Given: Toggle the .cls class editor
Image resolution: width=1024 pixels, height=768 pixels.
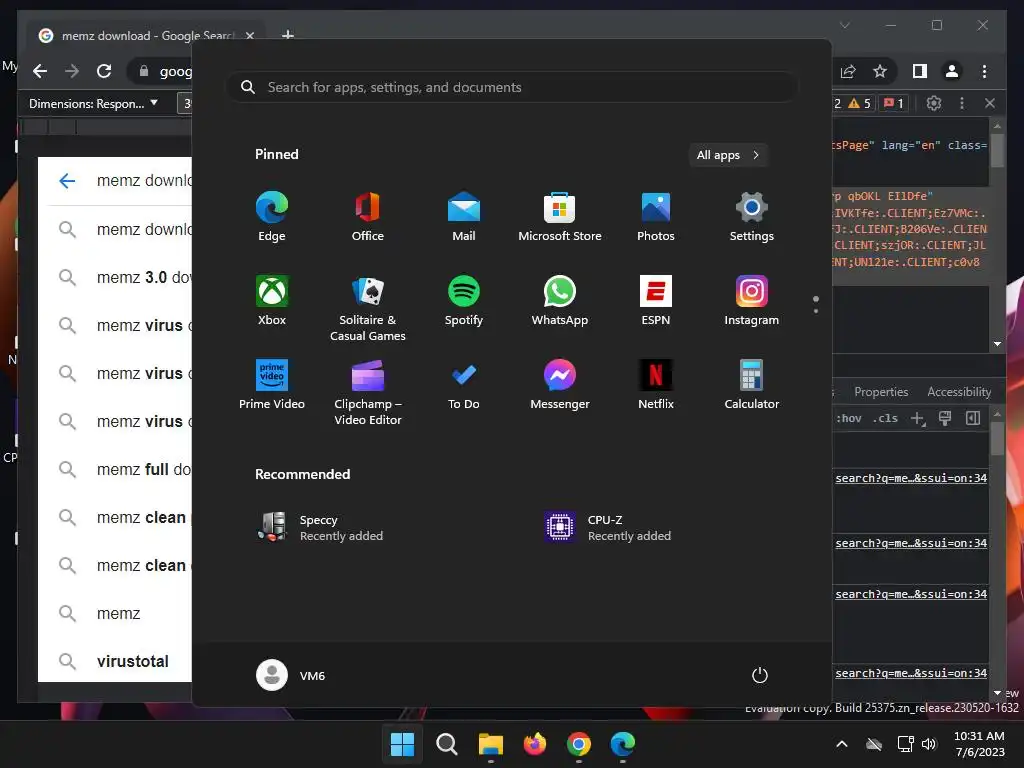Looking at the screenshot, I should pos(885,418).
